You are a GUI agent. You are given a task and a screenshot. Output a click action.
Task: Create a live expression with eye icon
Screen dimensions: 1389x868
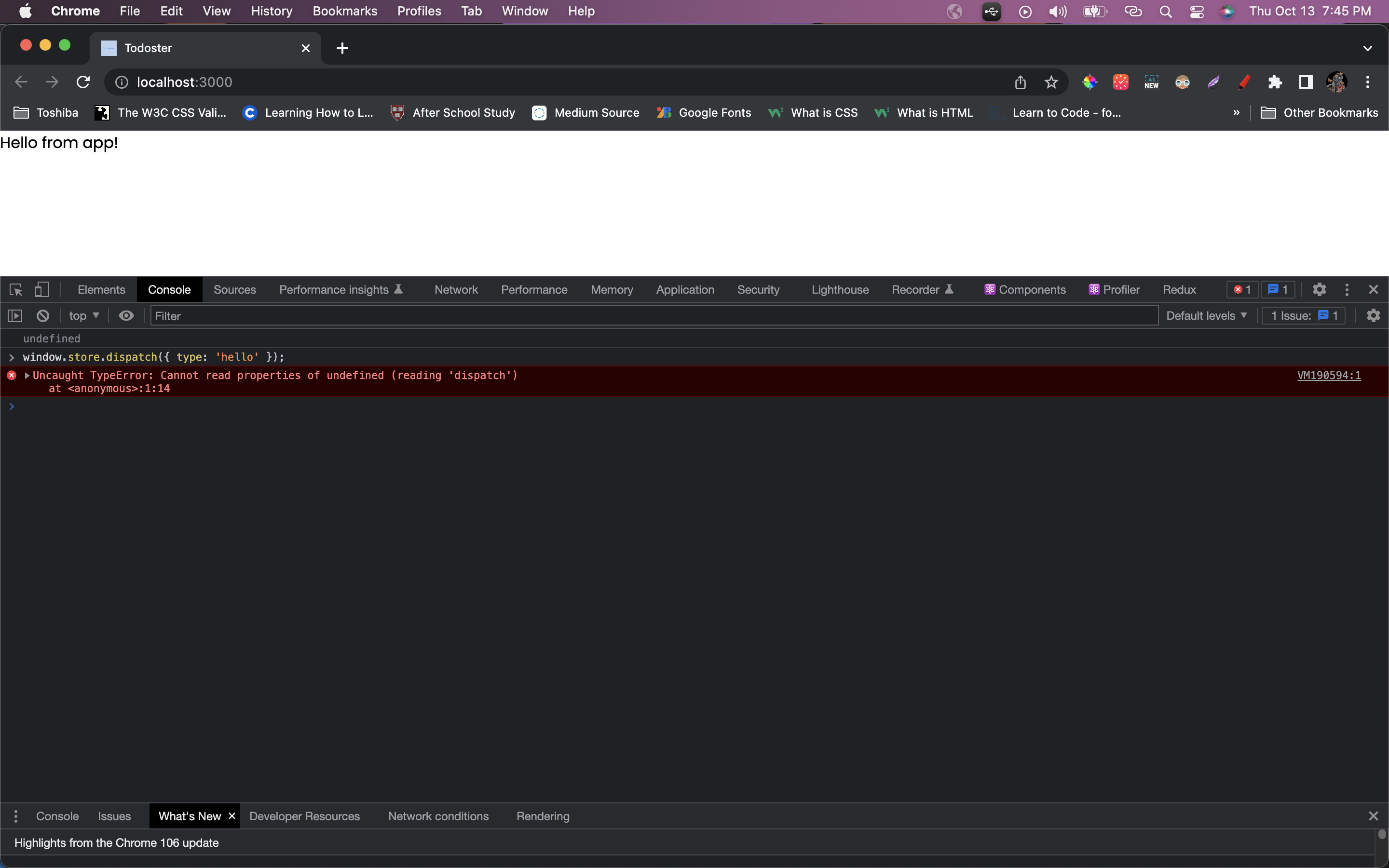point(126,316)
